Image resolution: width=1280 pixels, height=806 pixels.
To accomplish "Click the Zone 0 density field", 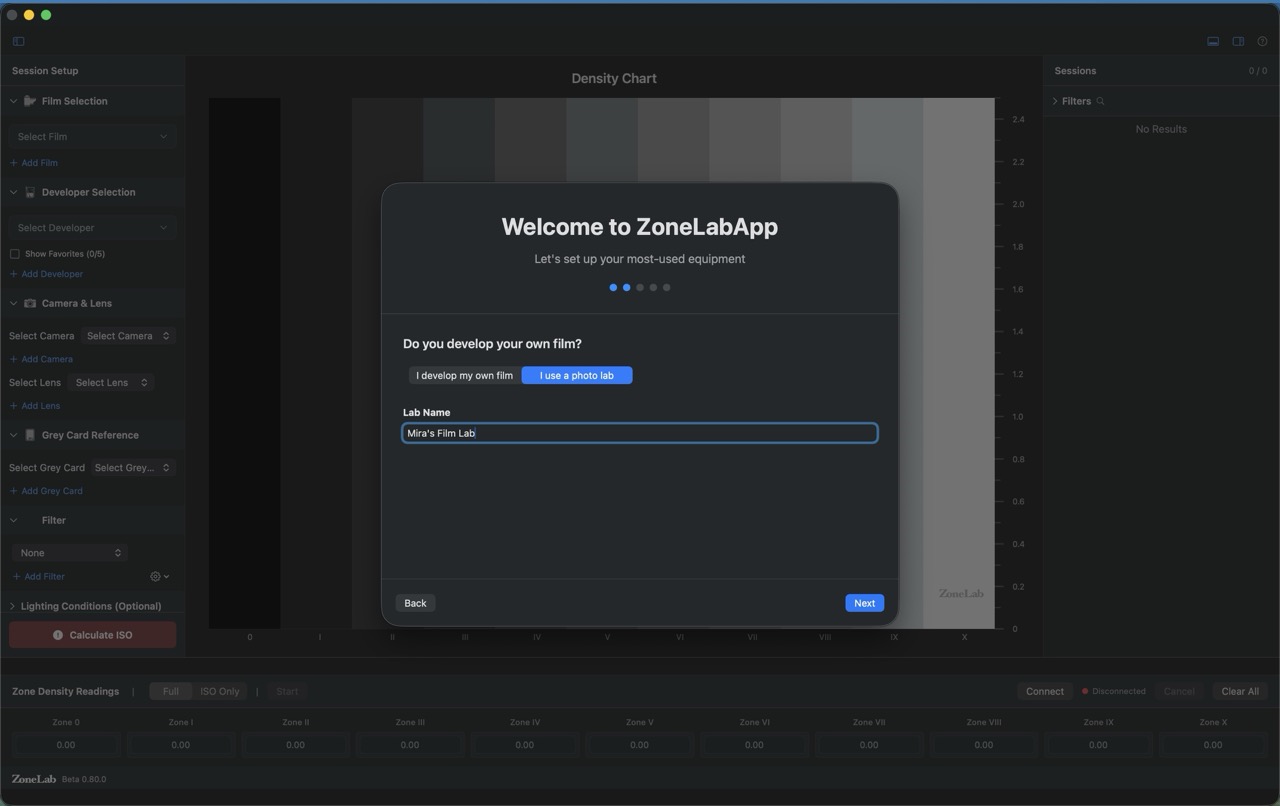I will point(66,744).
